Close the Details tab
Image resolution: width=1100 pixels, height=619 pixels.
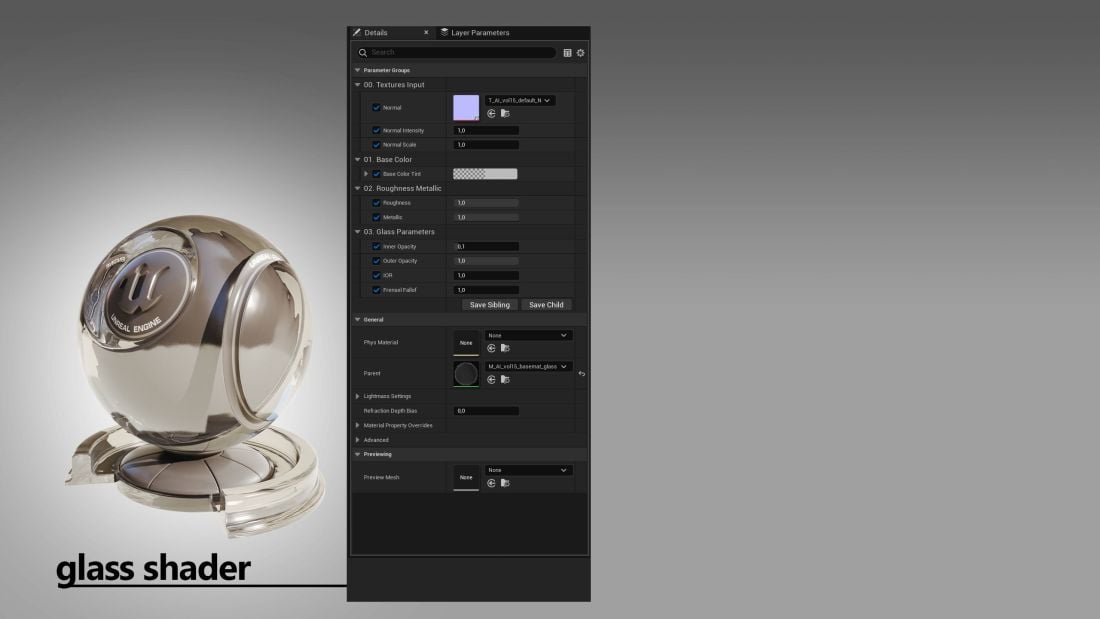[x=426, y=32]
